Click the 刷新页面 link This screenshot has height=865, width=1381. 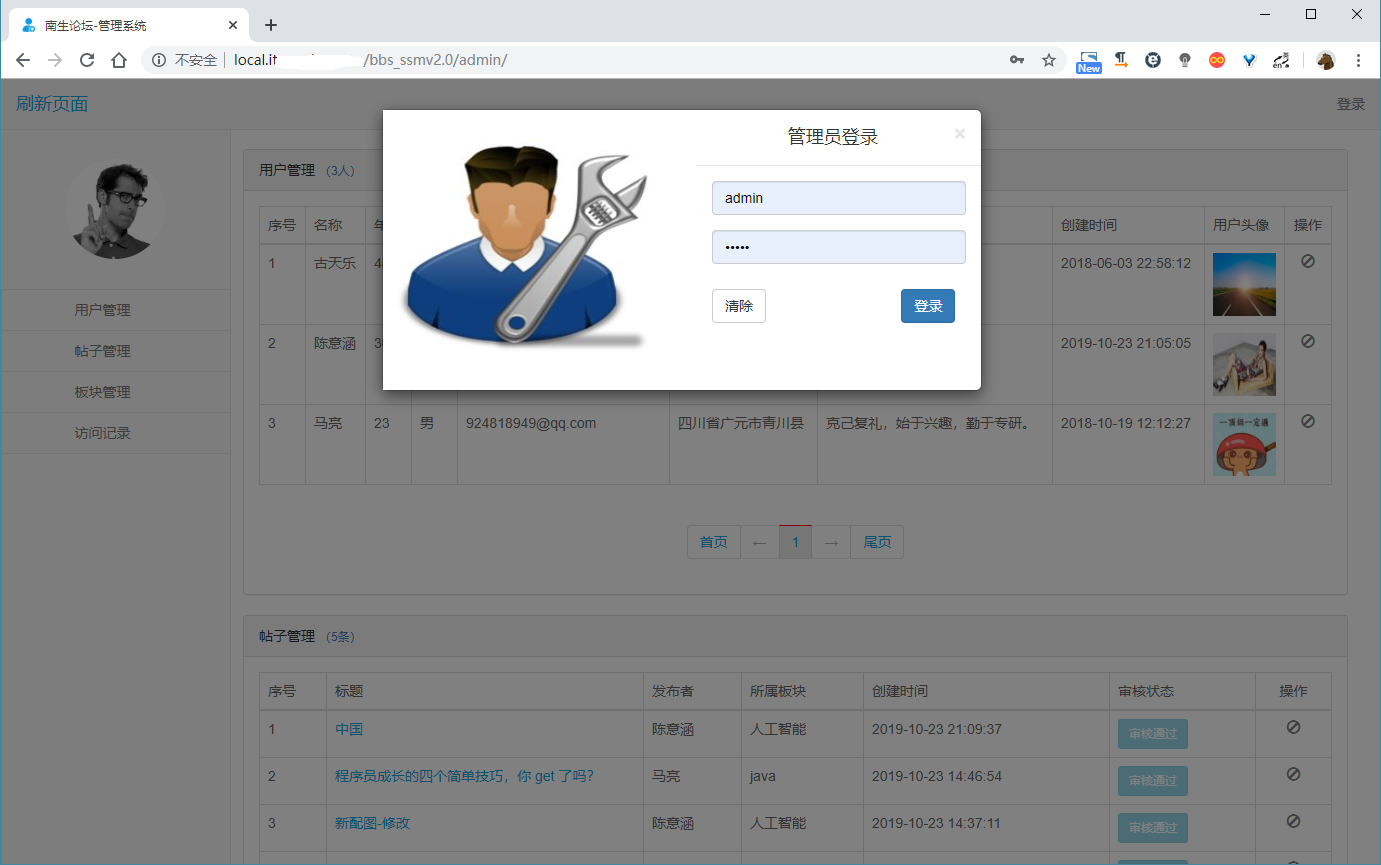click(52, 104)
